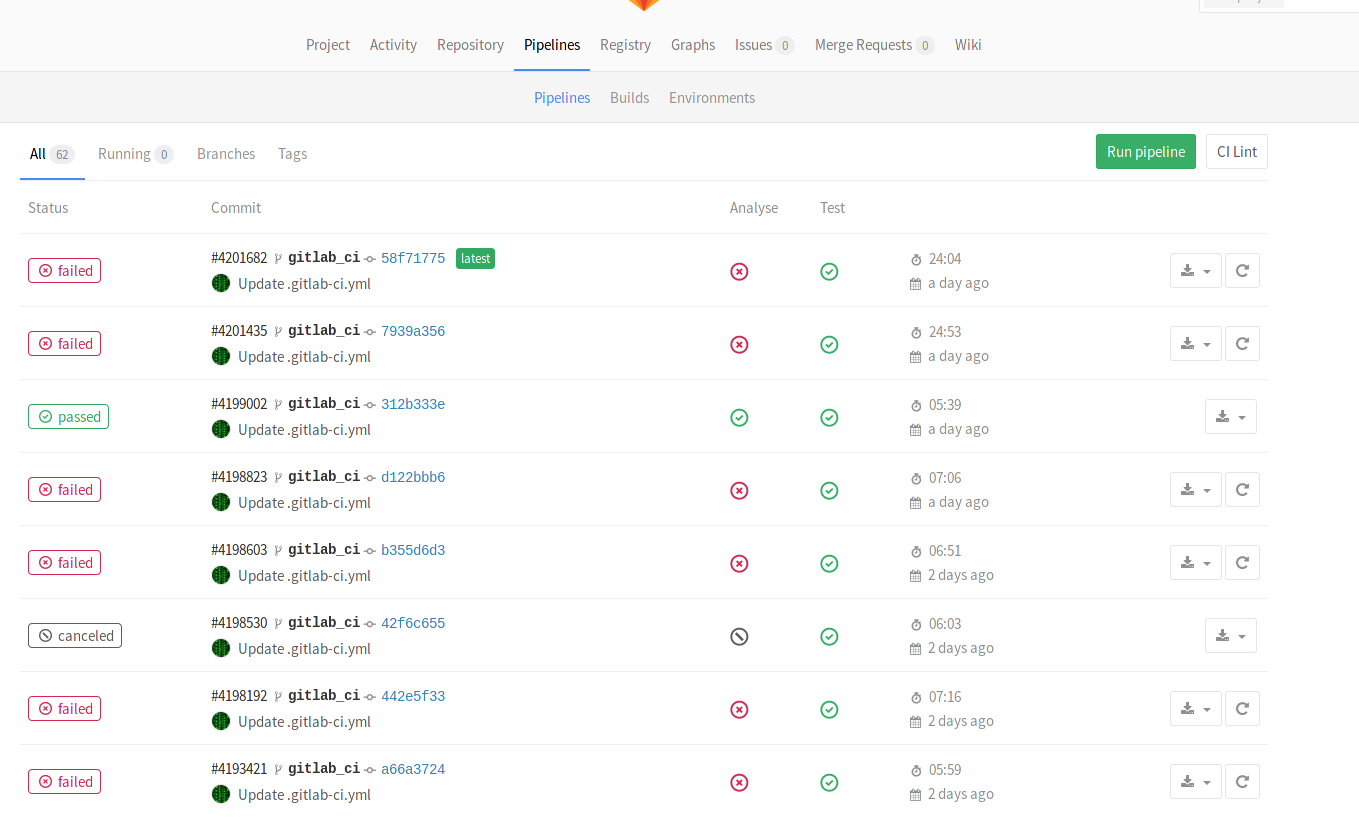Open the Merge Requests tab

pos(874,45)
